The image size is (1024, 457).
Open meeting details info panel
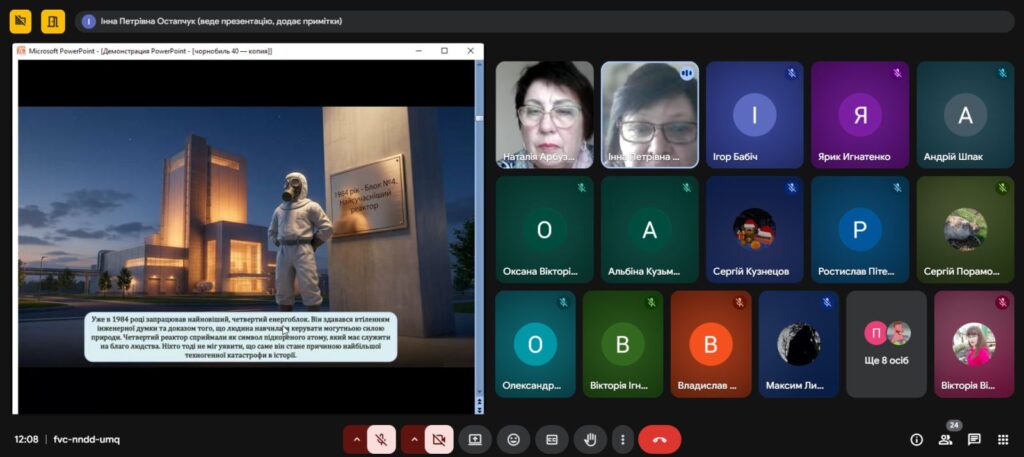(916, 439)
